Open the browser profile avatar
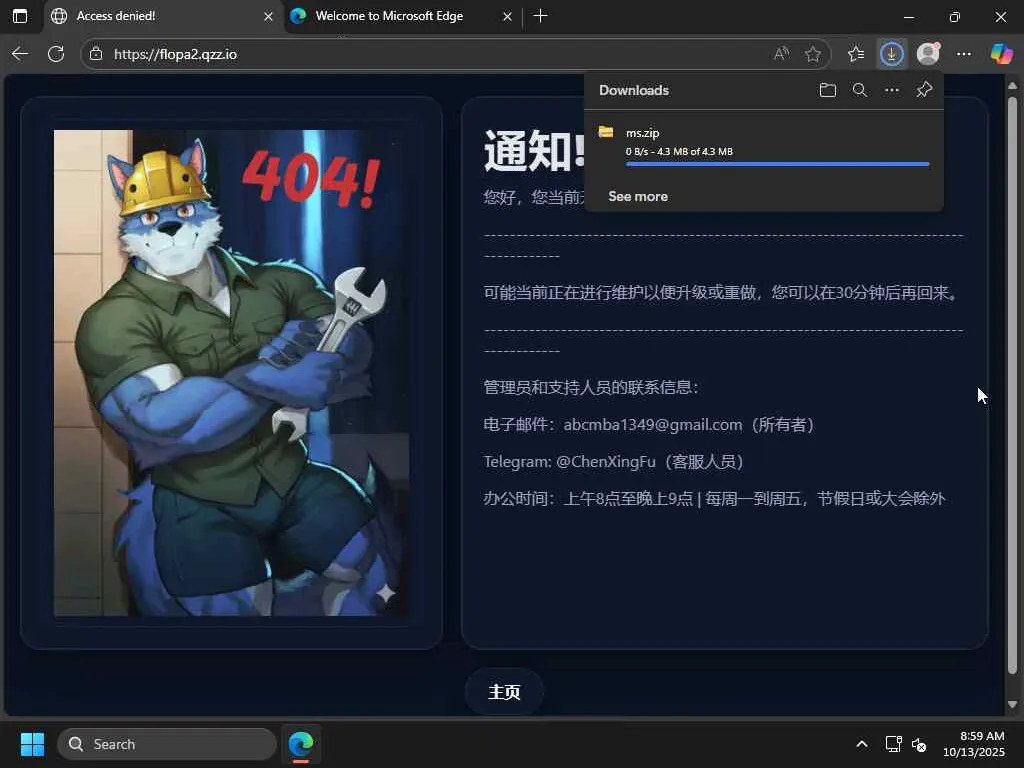Image resolution: width=1024 pixels, height=768 pixels. point(928,54)
